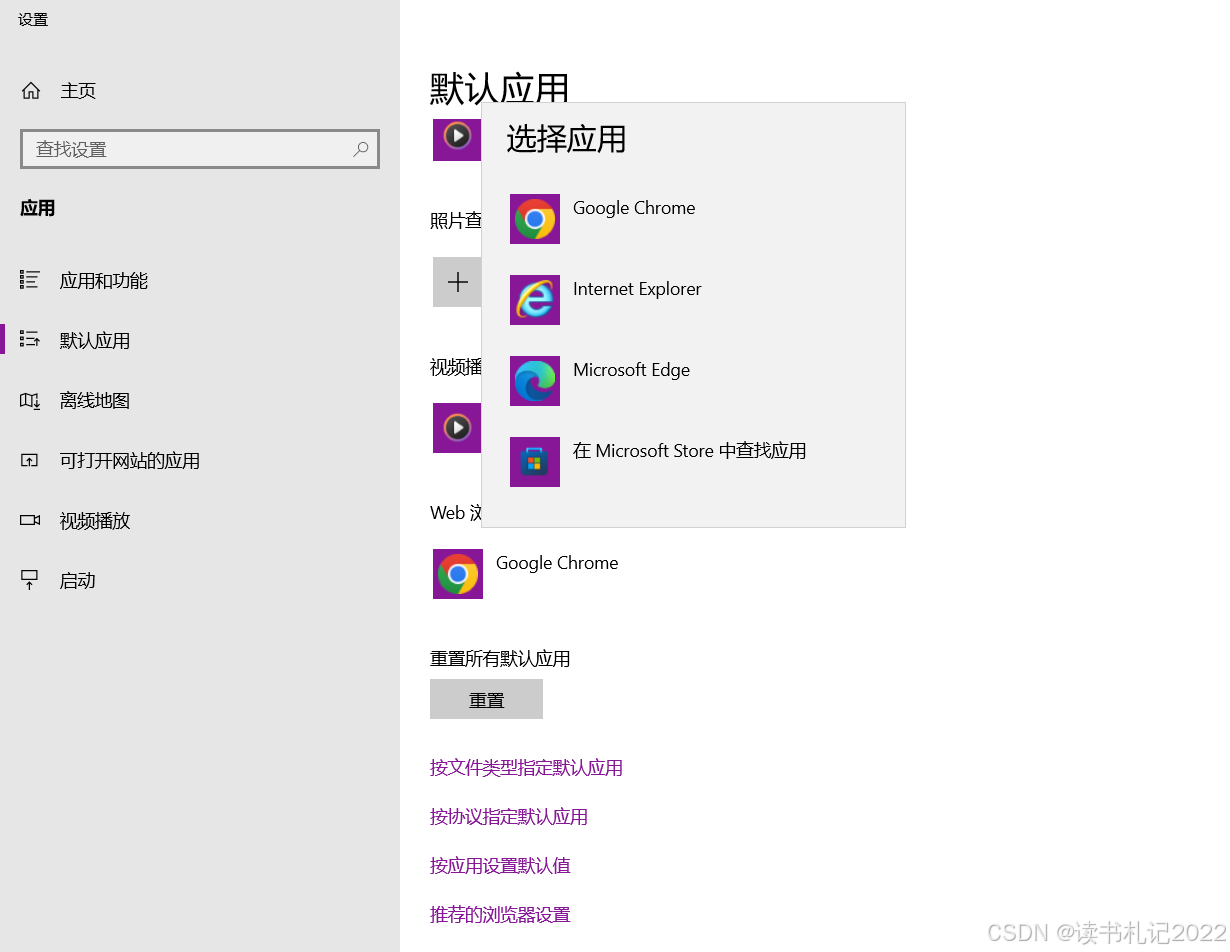Viewport: 1230px width, 952px height.
Task: Click the 可打开网站的应用 icon
Action: tap(30, 461)
